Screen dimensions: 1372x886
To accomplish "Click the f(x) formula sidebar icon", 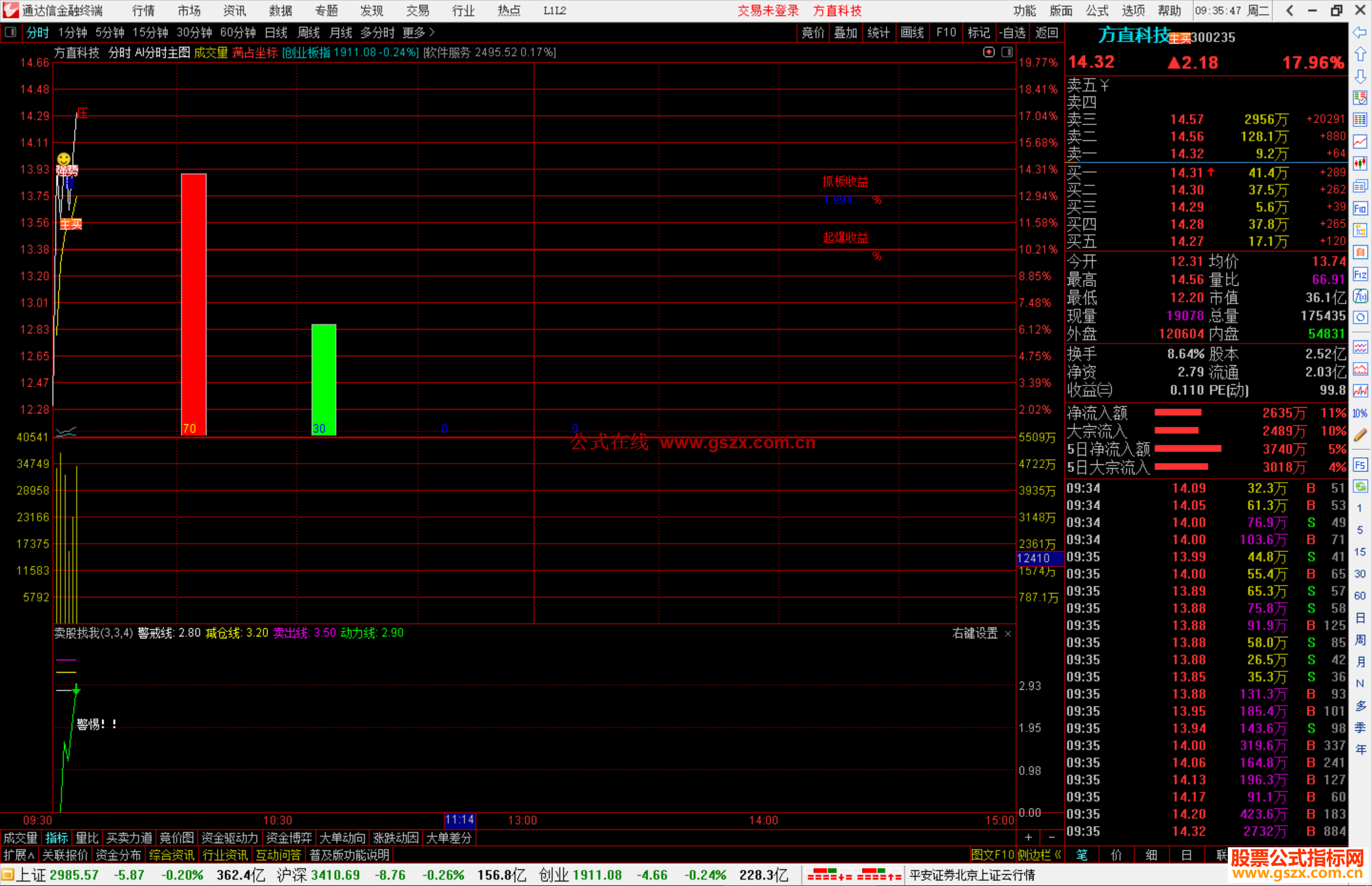I will click(1360, 296).
